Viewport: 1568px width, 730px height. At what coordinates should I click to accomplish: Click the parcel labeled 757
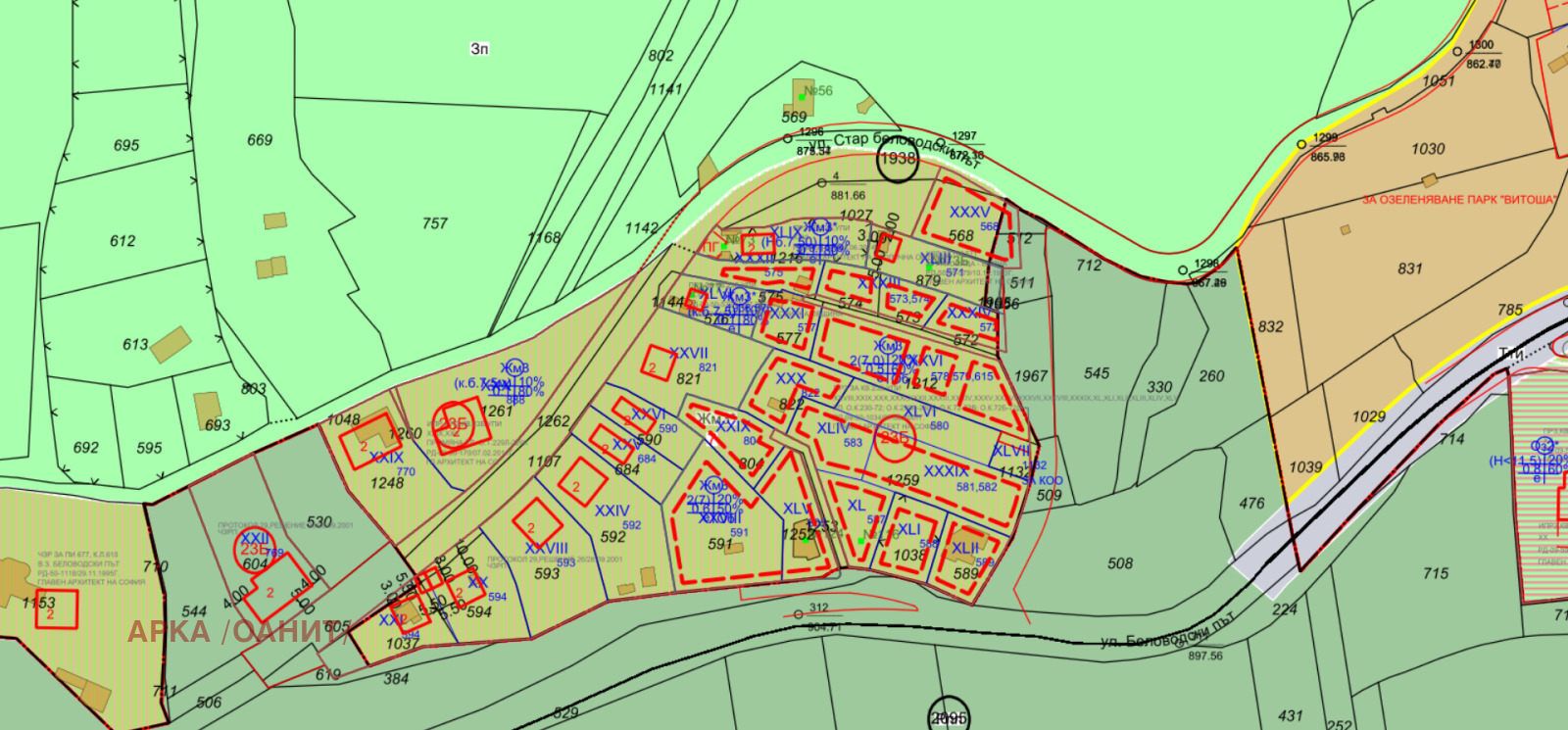pyautogui.click(x=435, y=223)
